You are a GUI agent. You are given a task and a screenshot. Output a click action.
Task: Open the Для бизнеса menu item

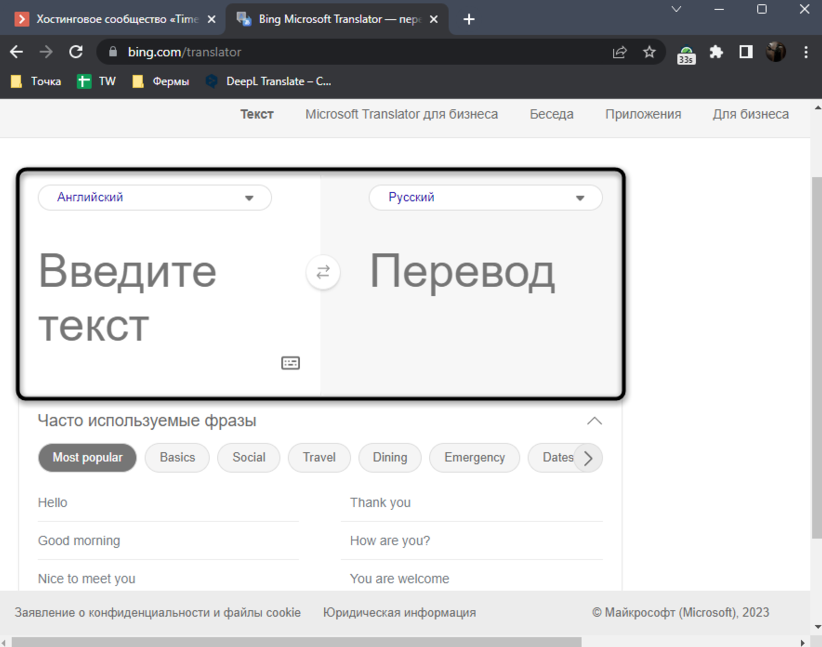751,114
